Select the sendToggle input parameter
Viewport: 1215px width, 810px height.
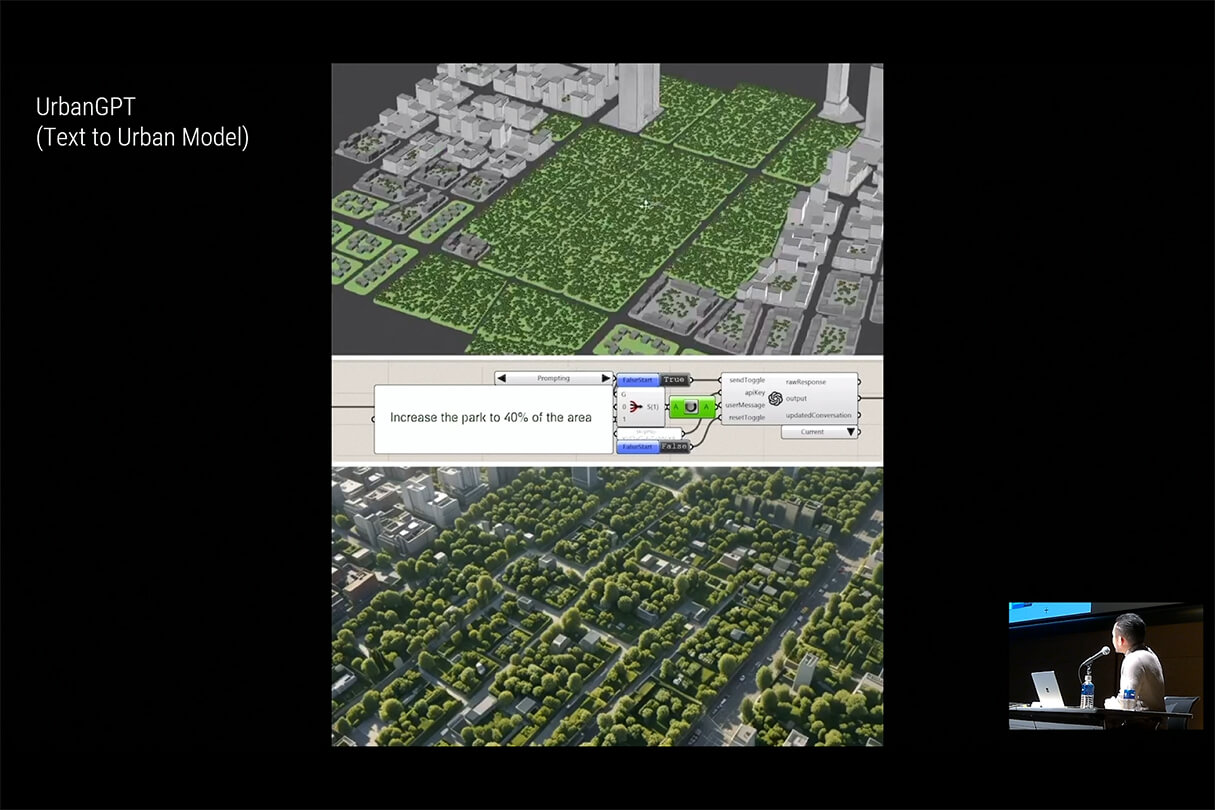746,381
